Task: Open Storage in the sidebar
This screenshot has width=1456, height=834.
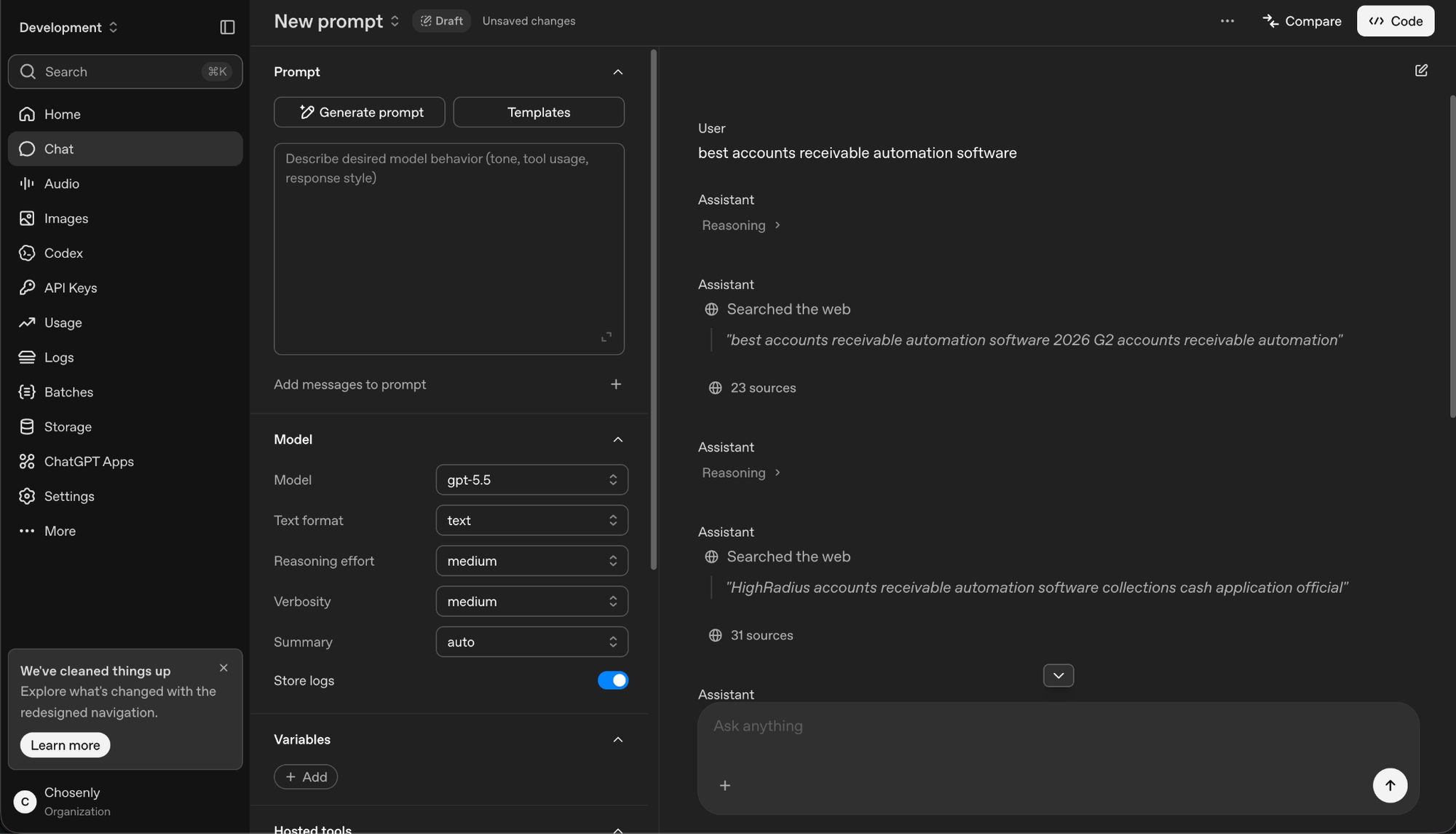Action: [125, 427]
